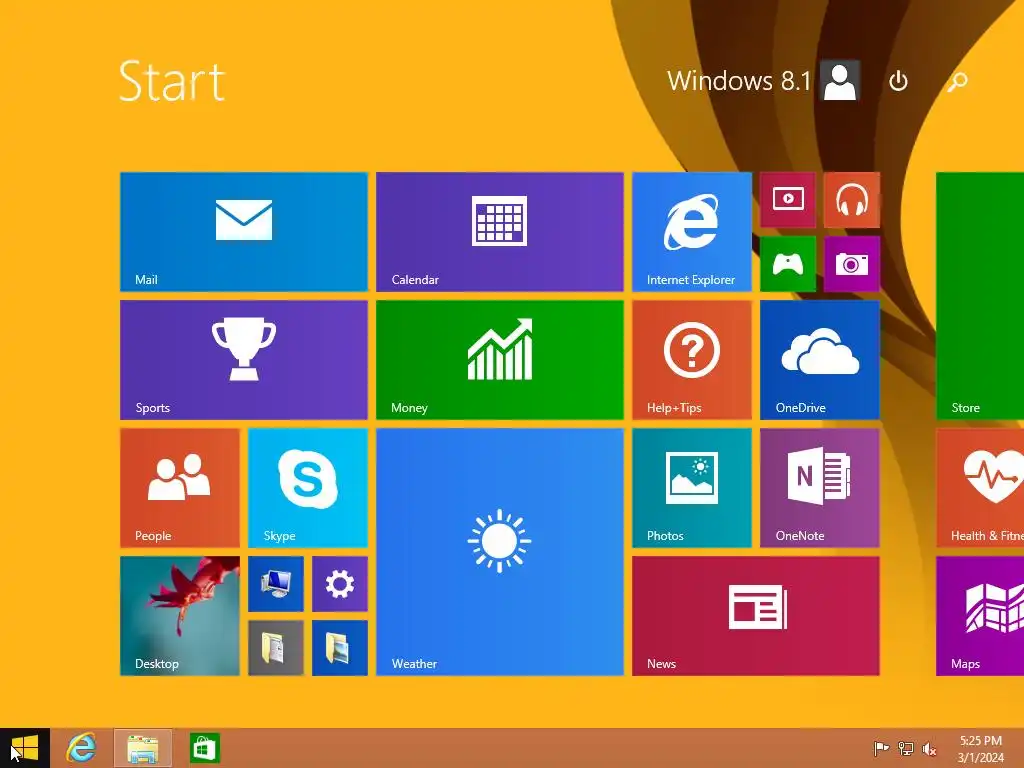Open the Pictures folder tile
This screenshot has width=1024, height=768.
click(340, 648)
